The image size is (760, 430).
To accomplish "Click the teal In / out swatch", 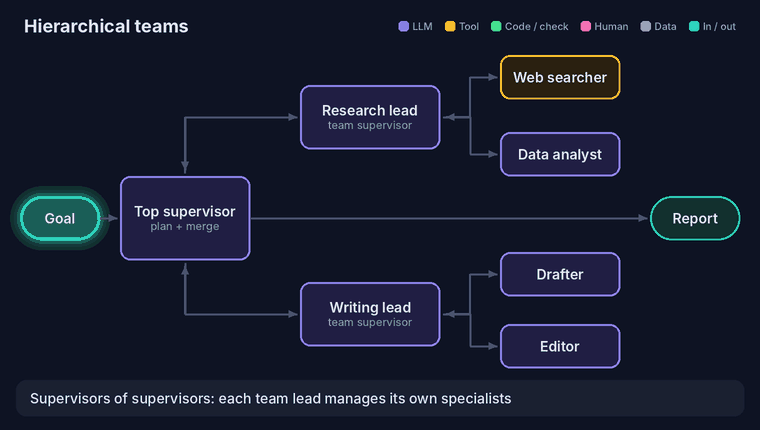I will click(x=694, y=26).
